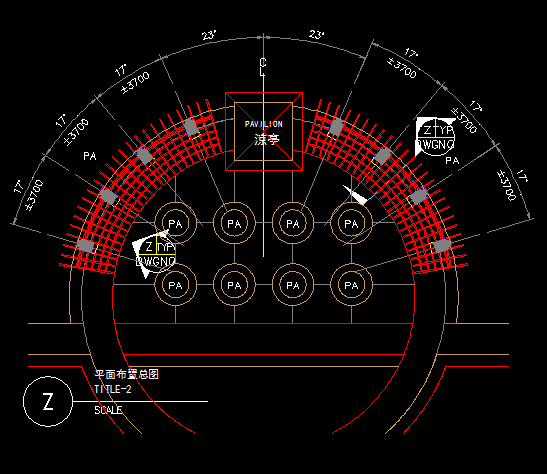547x474 pixels.
Task: Select the ±3700 dimension nearest right 23° label
Action: [x=402, y=68]
